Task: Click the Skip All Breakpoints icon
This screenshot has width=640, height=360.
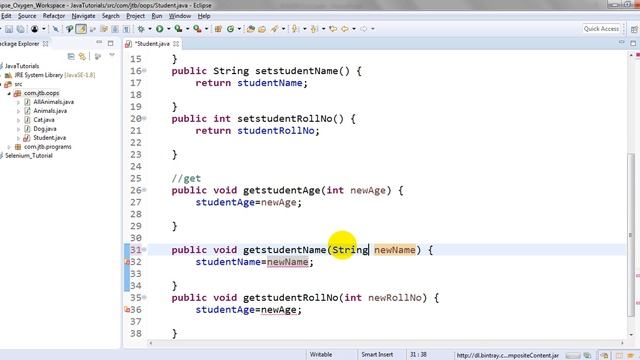Action: click(x=56, y=29)
